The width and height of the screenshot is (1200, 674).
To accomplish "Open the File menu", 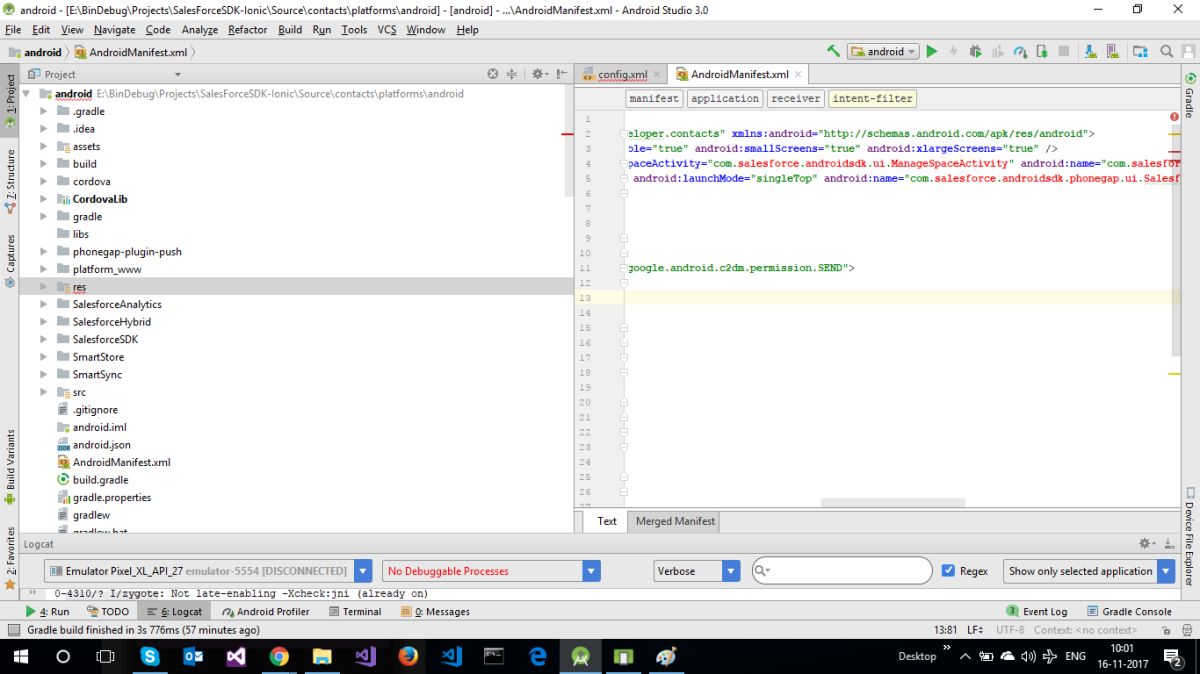I will coord(13,30).
